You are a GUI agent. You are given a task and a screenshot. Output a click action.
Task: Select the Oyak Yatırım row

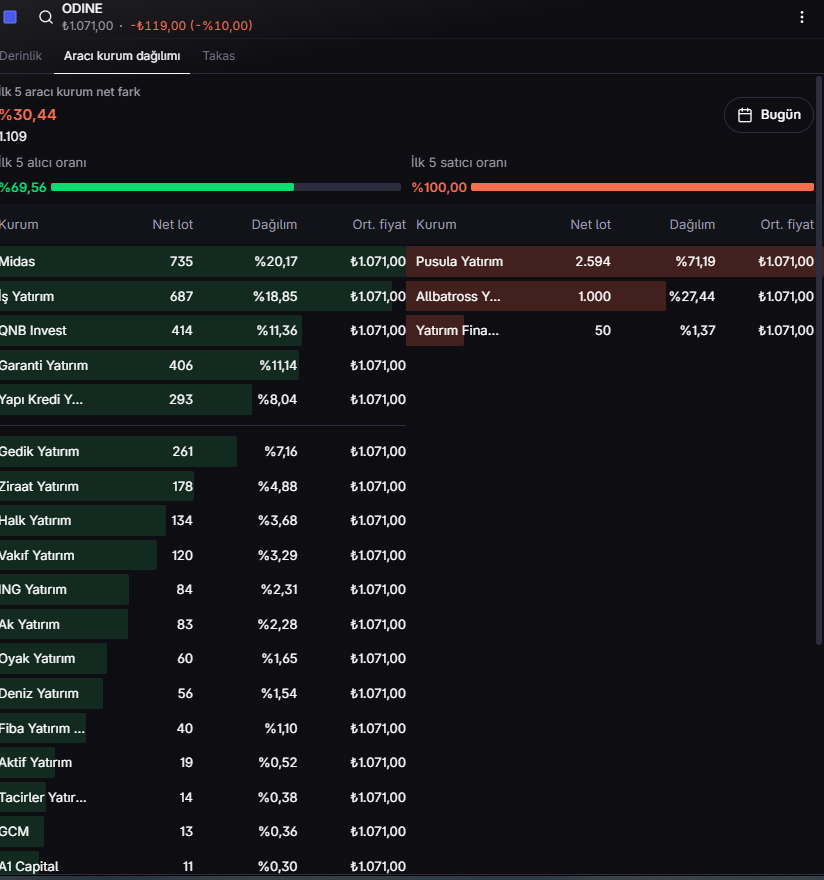(203, 658)
